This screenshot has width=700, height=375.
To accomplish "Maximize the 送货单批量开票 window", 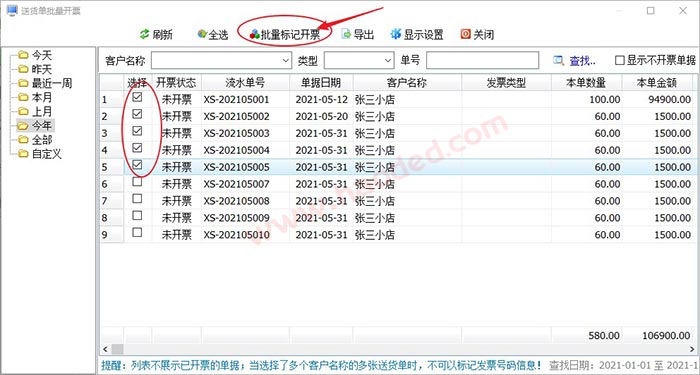I will pos(650,10).
